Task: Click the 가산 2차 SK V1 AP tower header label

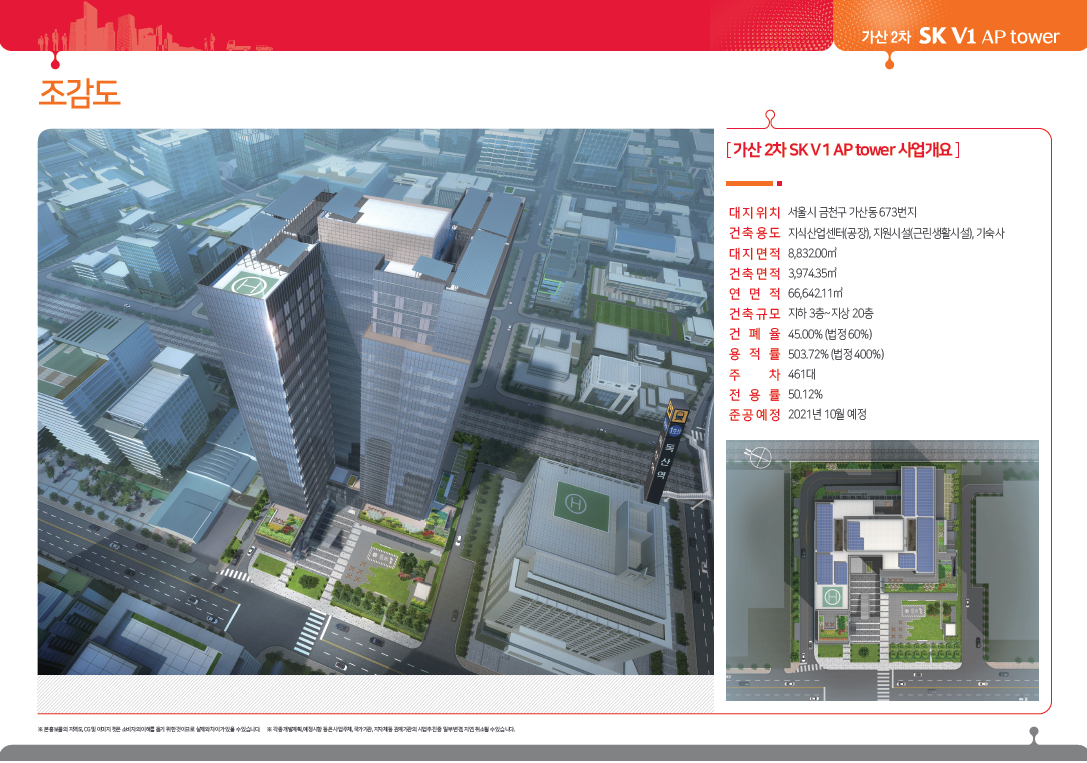Action: pos(960,36)
